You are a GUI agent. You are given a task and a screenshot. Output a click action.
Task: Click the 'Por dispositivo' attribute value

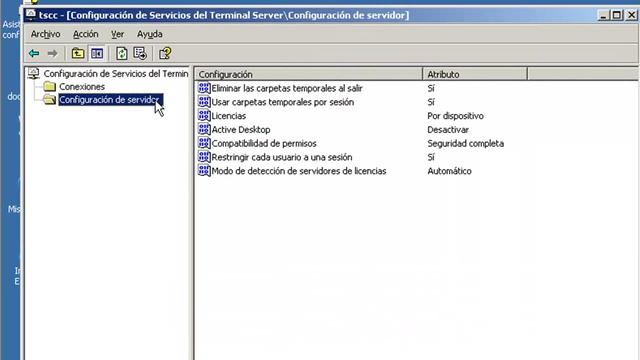coord(456,116)
